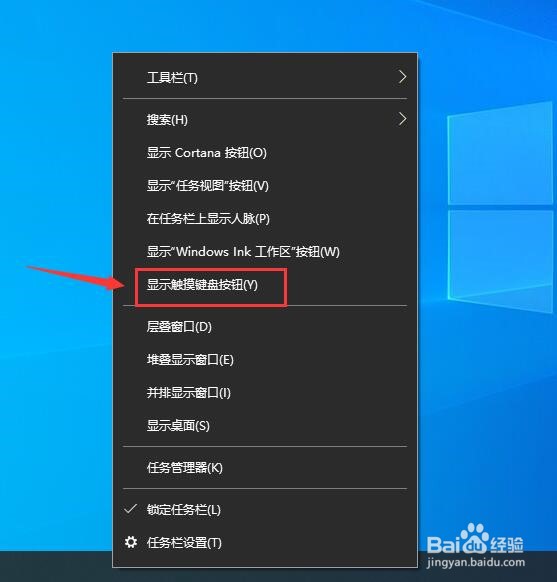
Task: Select 并排显示窗口(I)
Action: coord(265,393)
